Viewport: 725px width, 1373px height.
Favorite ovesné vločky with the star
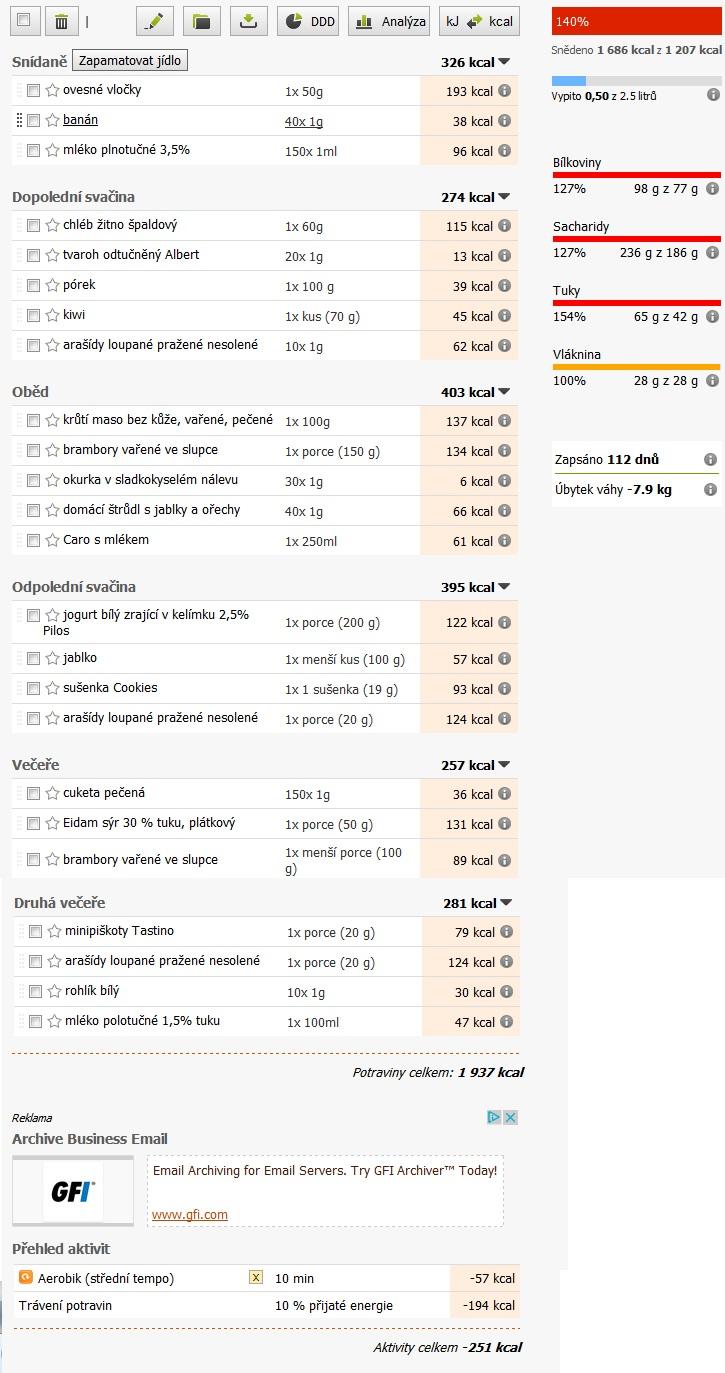coord(52,91)
